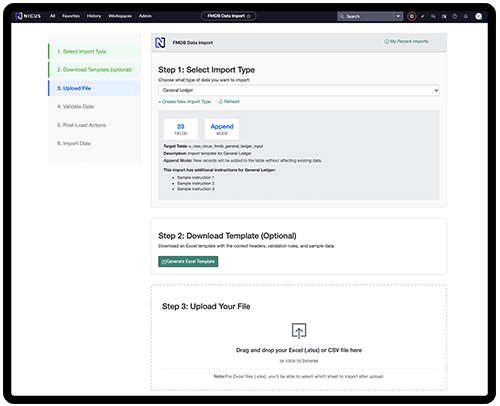
Task: Open the All menu
Action: pyautogui.click(x=52, y=16)
